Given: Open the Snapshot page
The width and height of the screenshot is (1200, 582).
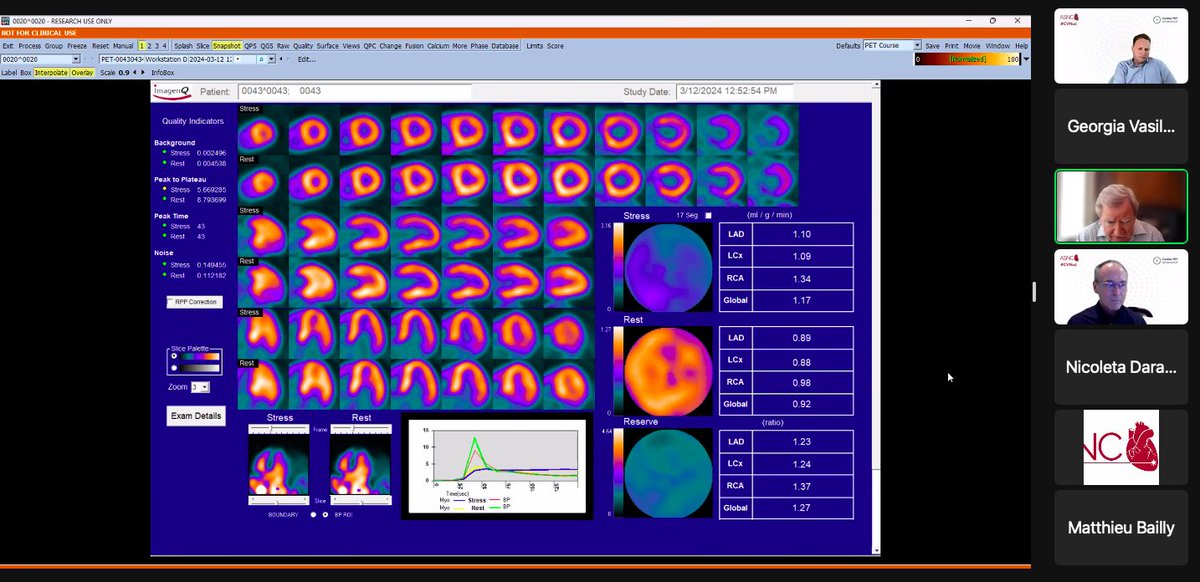Looking at the screenshot, I should (x=227, y=46).
